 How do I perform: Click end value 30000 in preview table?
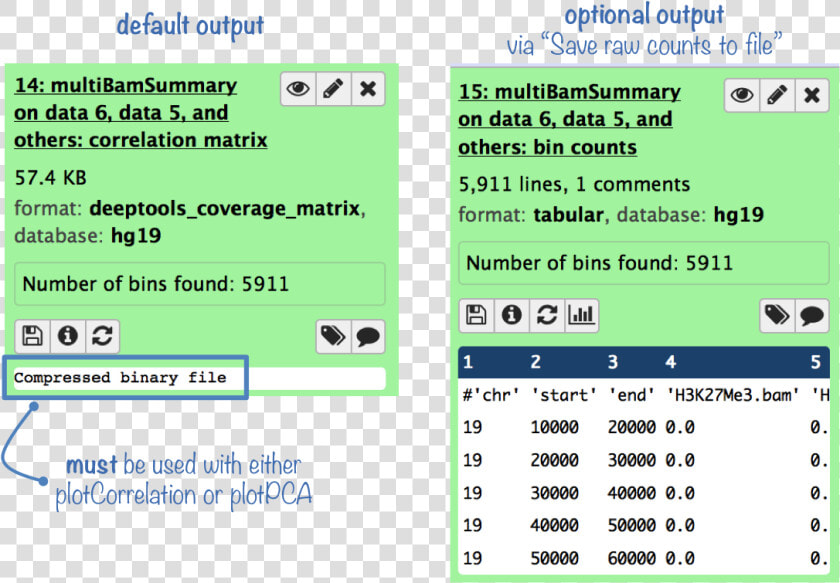[x=632, y=460]
